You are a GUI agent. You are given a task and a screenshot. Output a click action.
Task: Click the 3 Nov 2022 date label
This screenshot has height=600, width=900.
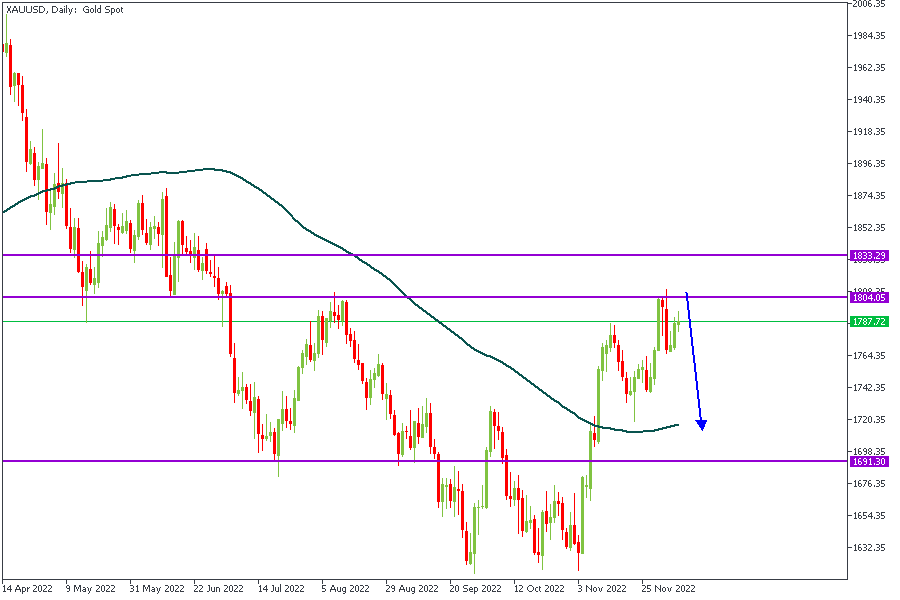(x=602, y=589)
